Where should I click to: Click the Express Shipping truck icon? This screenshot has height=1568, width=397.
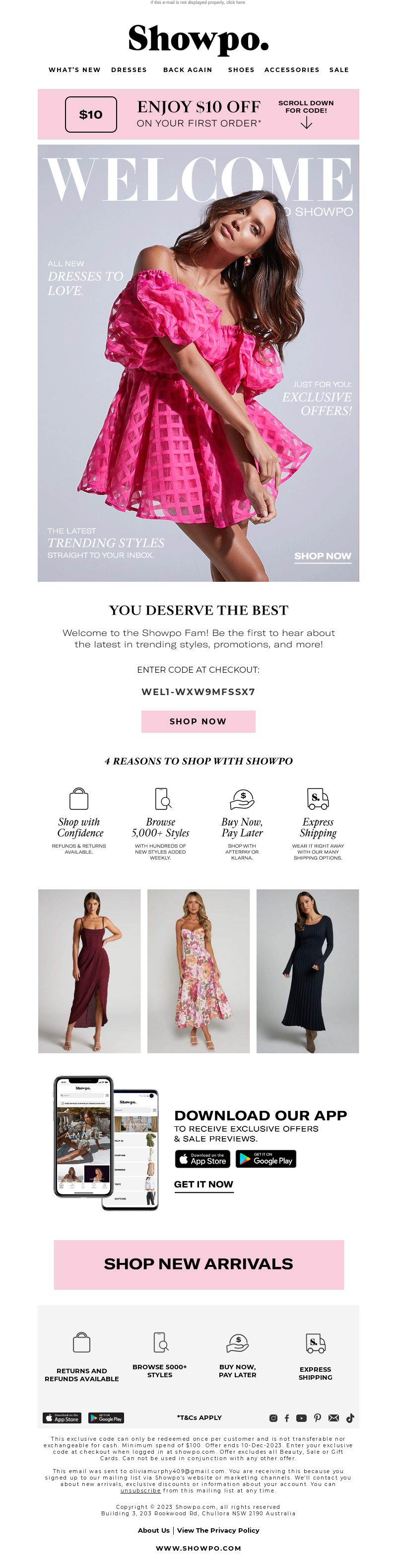318,798
